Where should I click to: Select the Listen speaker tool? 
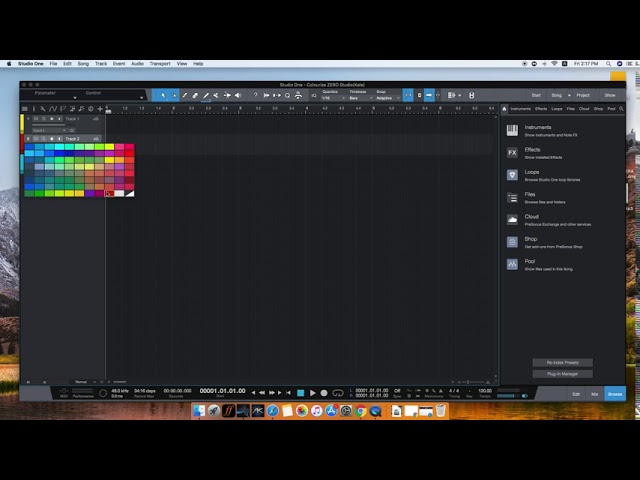click(238, 95)
